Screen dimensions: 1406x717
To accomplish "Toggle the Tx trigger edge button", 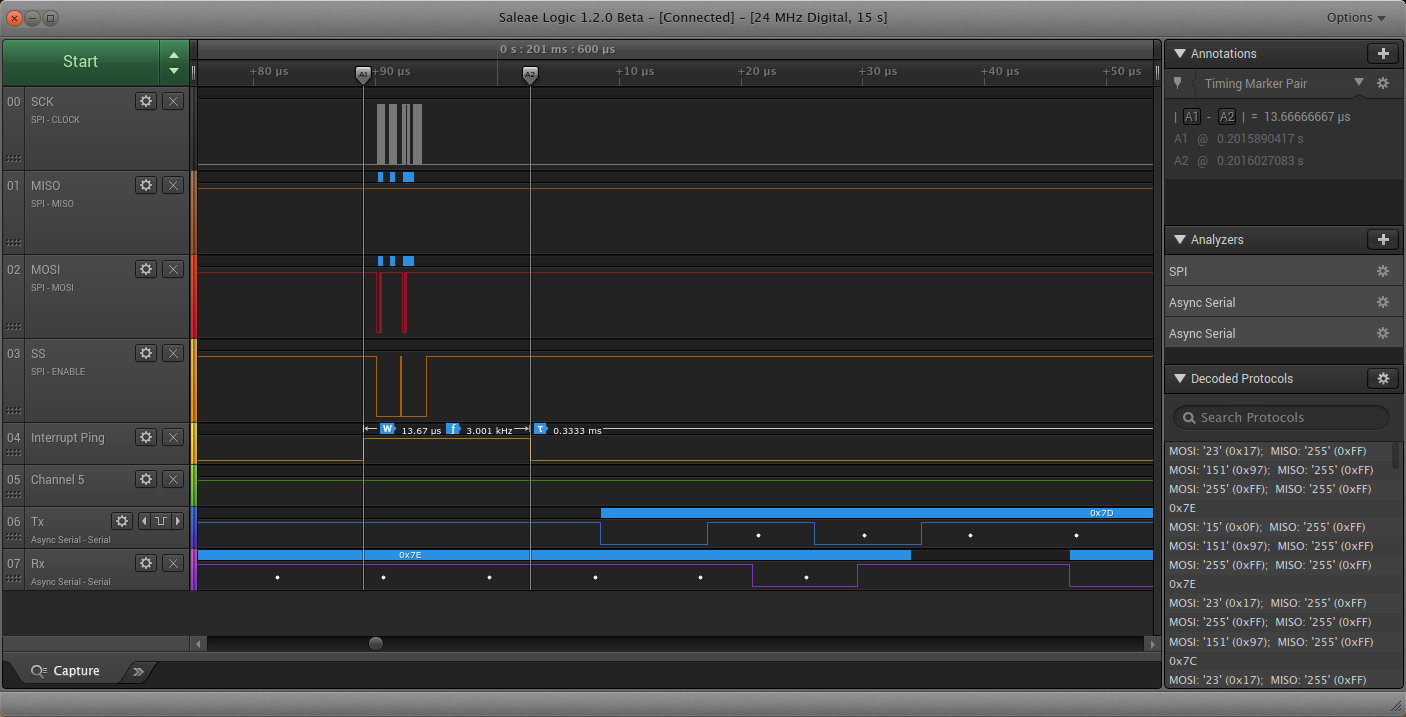I will point(160,521).
